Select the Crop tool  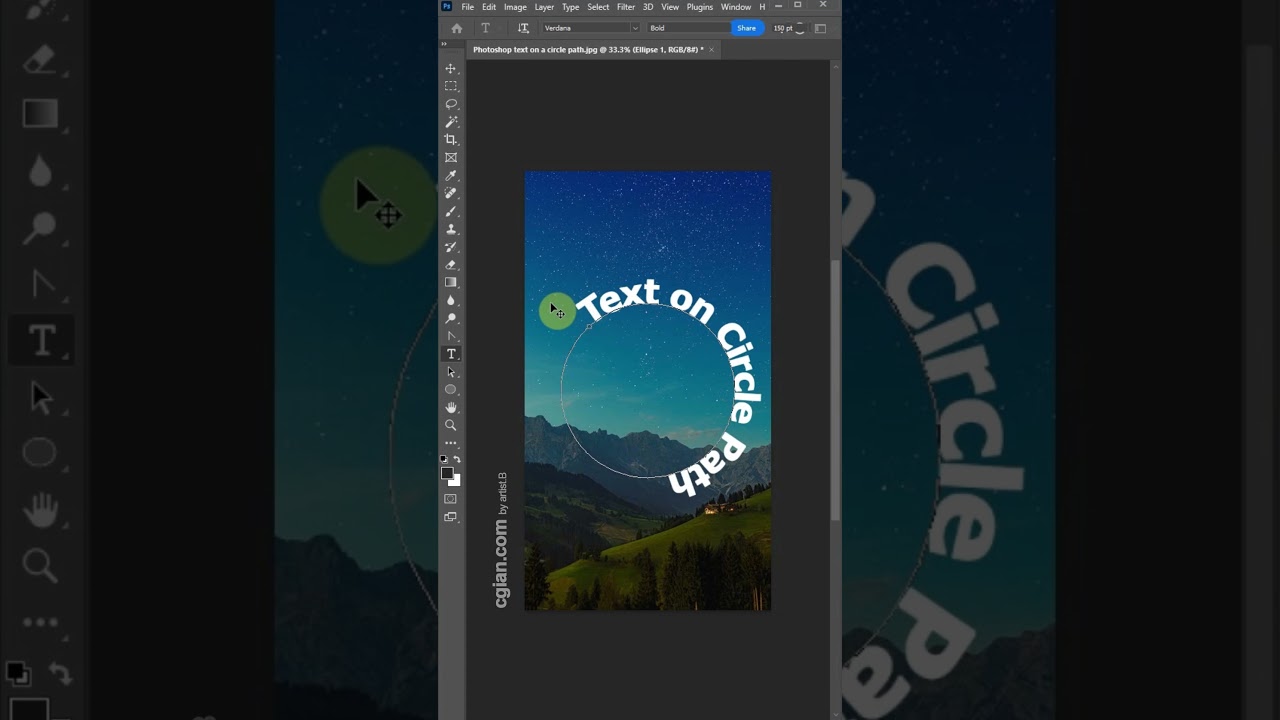point(451,140)
